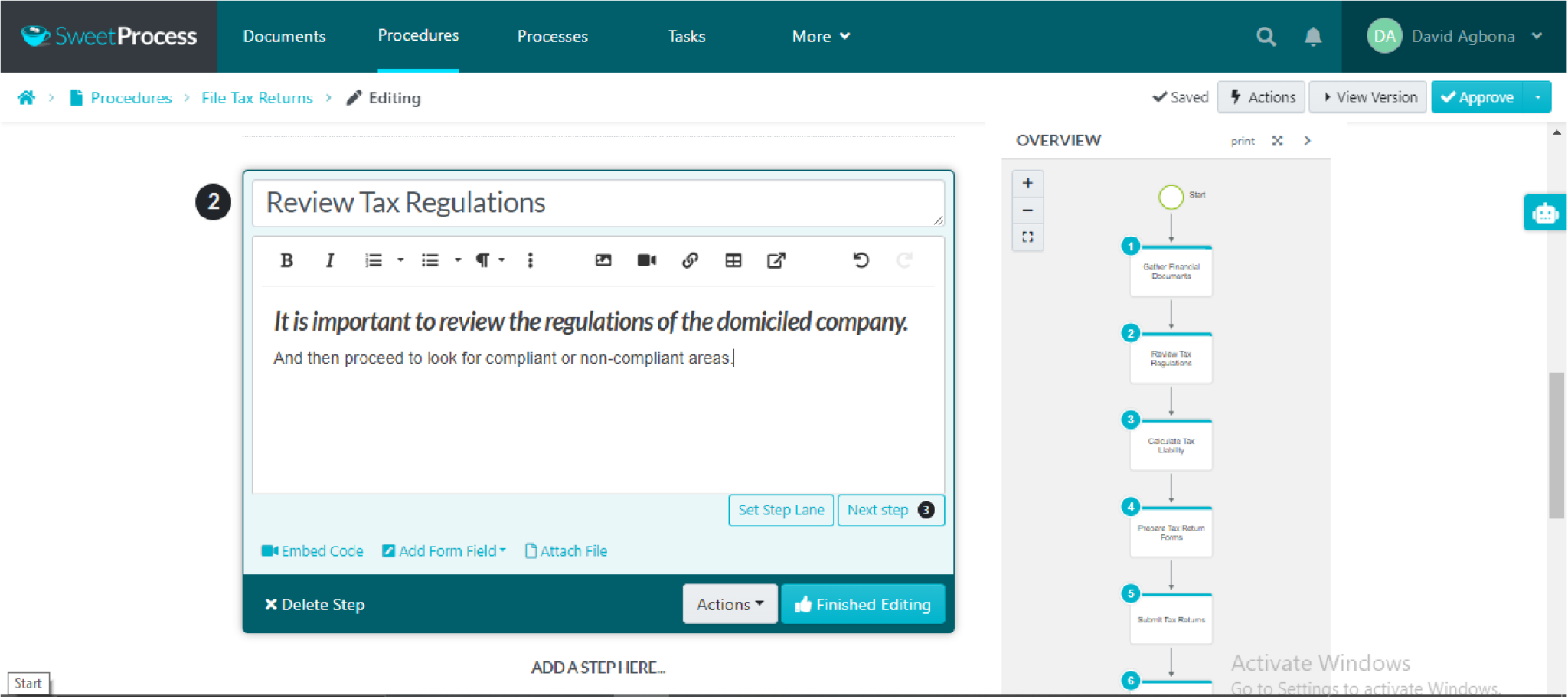This screenshot has width=1568, height=699.
Task: Zoom out on the overview diagram
Action: pos(1027,211)
